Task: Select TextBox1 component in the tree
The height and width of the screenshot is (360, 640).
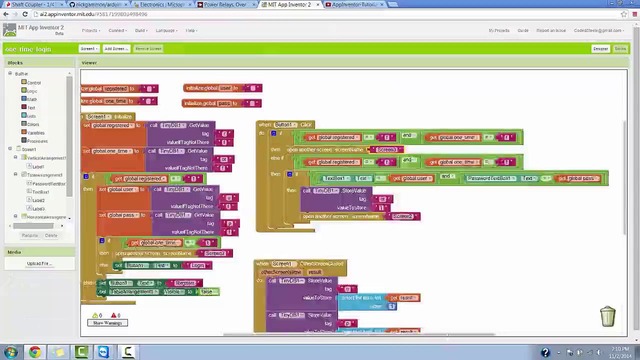Action: pyautogui.click(x=38, y=192)
